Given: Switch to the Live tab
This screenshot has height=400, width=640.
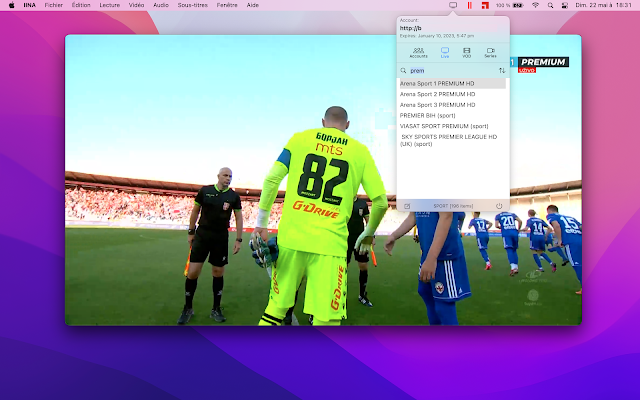Looking at the screenshot, I should coord(445,53).
